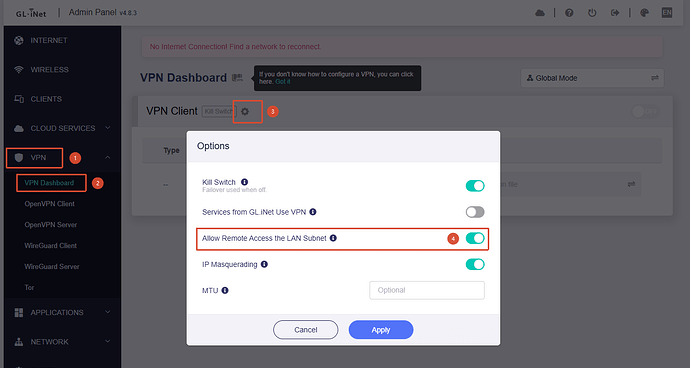Screen dimensions: 690x368
Task: Click the Cancel button
Action: [x=305, y=330]
